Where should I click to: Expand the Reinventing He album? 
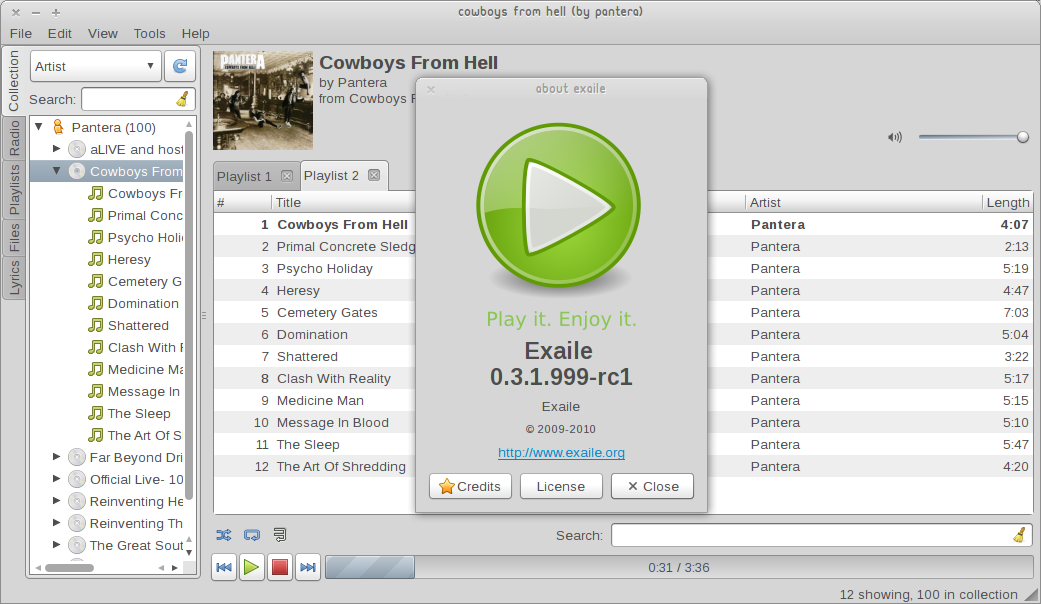(x=56, y=500)
